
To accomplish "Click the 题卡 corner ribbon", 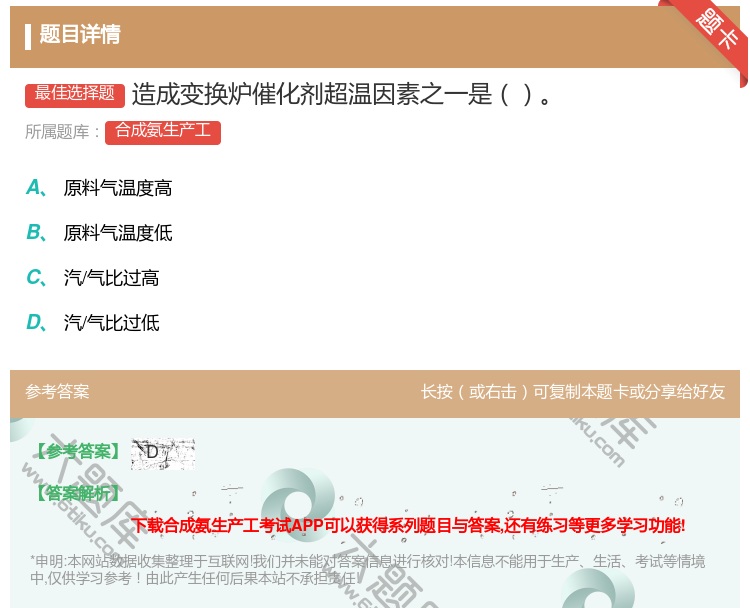I will 716,30.
